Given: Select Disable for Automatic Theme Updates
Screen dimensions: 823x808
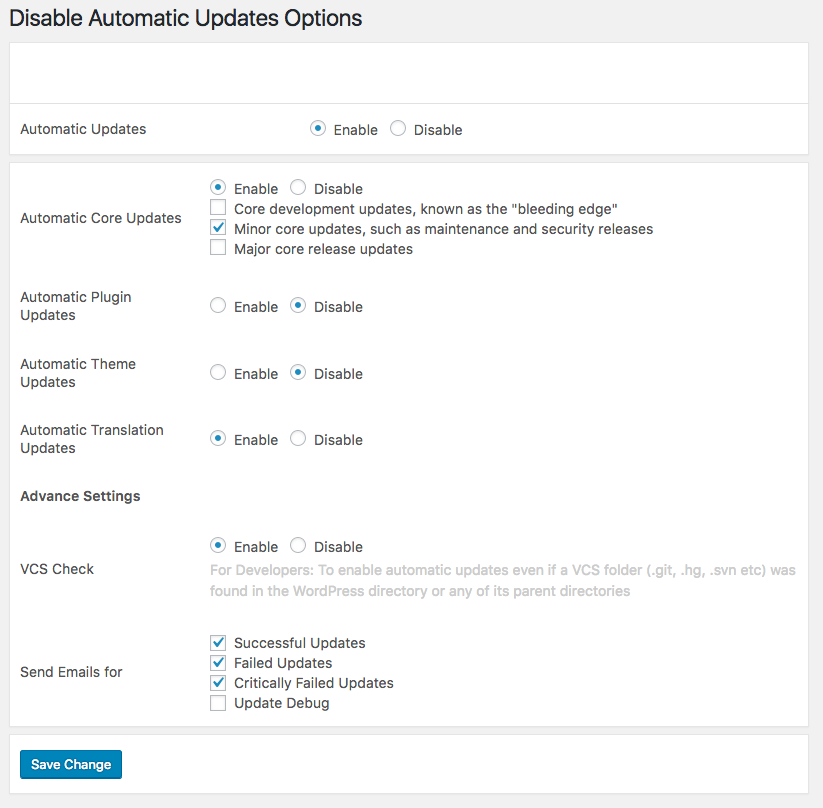Looking at the screenshot, I should point(298,373).
